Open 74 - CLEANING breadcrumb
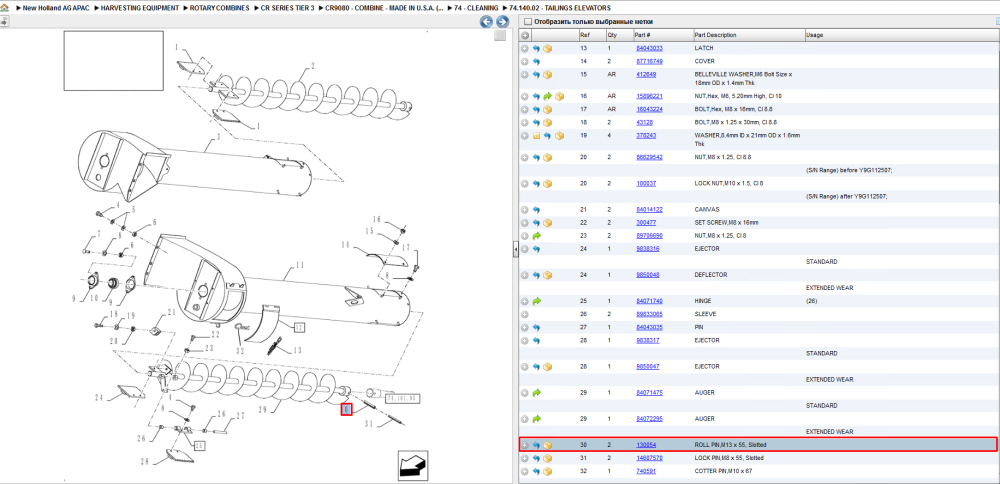This screenshot has height=484, width=1000. click(x=476, y=8)
